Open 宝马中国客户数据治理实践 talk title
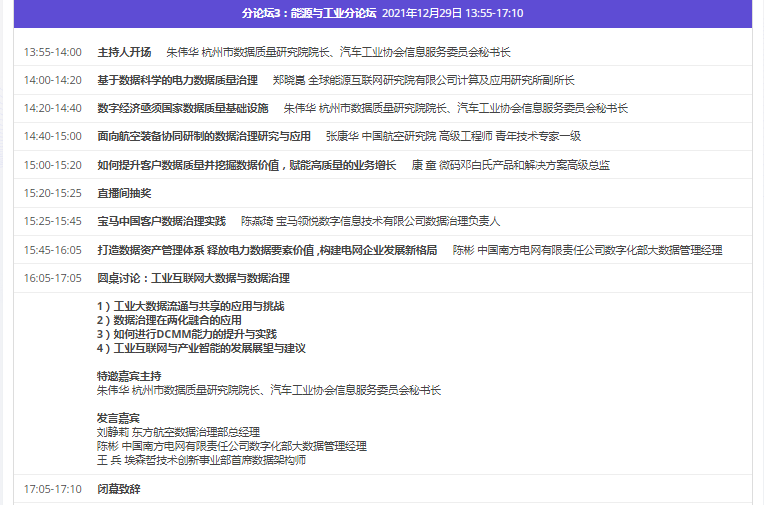Image resolution: width=764 pixels, height=505 pixels. coord(161,221)
